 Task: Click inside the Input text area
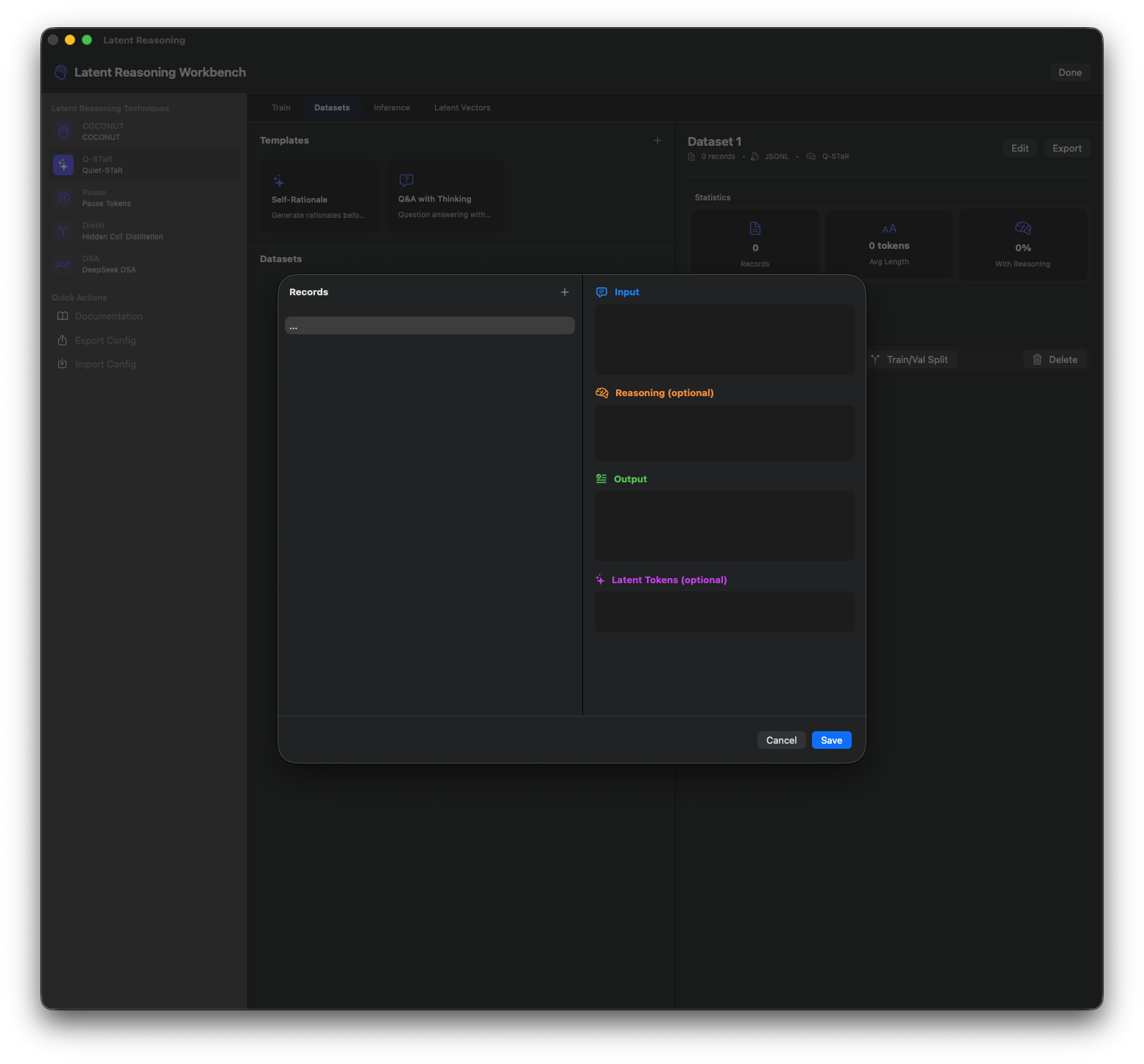[x=724, y=339]
